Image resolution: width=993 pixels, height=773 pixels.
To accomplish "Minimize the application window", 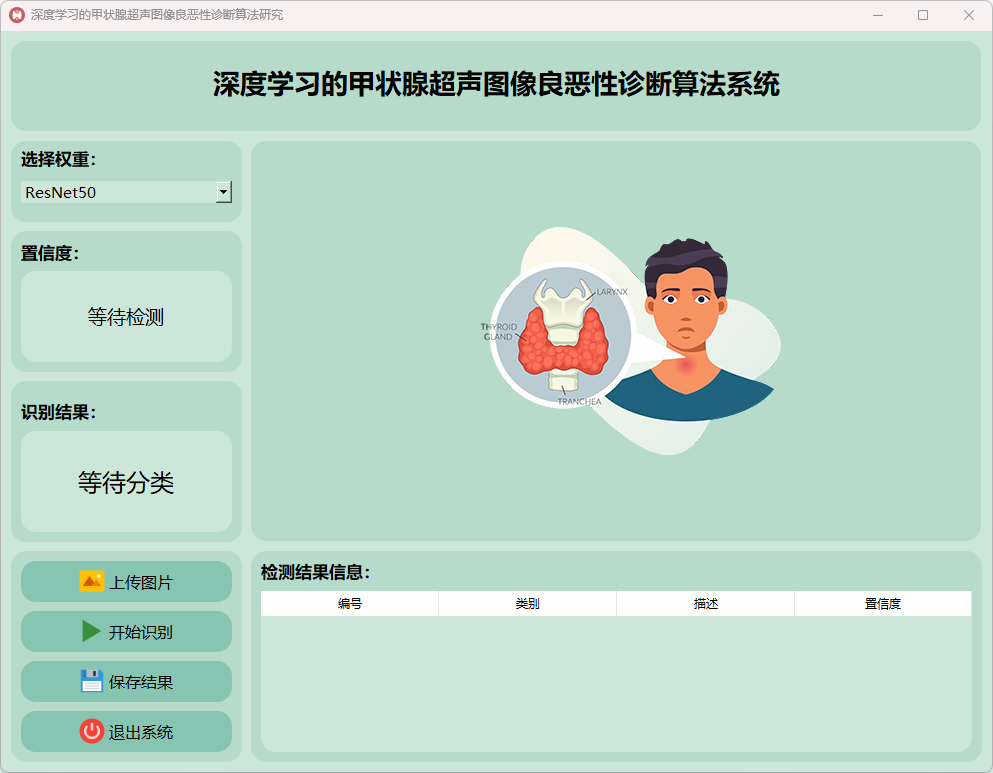I will point(878,15).
